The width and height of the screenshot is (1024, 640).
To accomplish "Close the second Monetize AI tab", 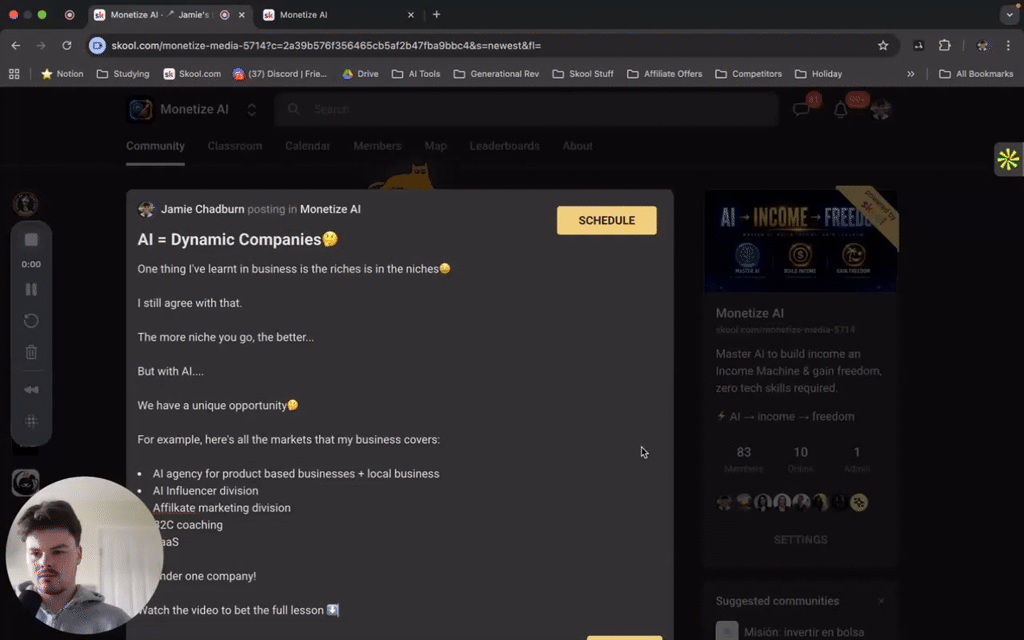I will click(x=411, y=14).
